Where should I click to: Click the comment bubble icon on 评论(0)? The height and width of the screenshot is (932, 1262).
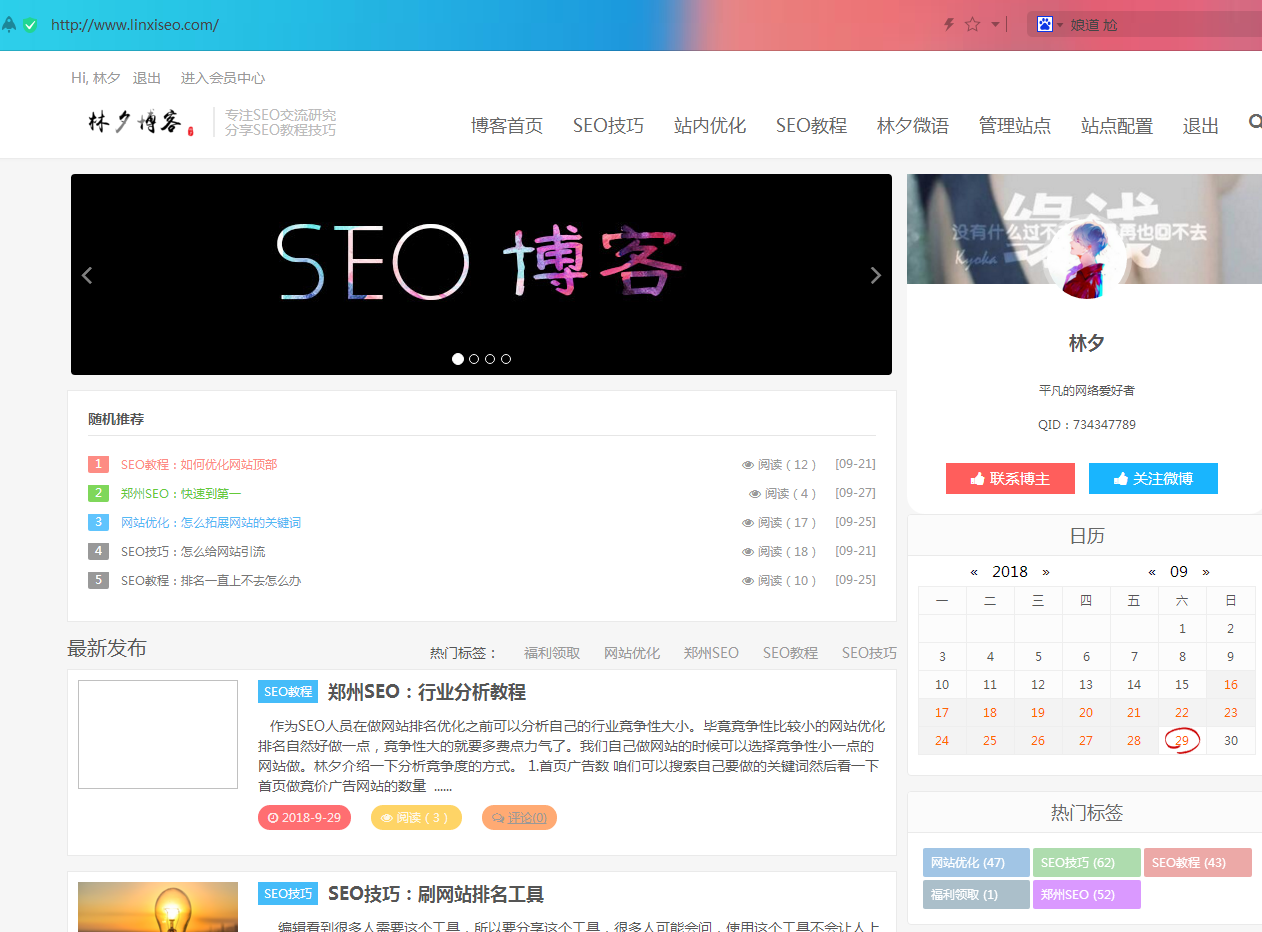coord(497,817)
